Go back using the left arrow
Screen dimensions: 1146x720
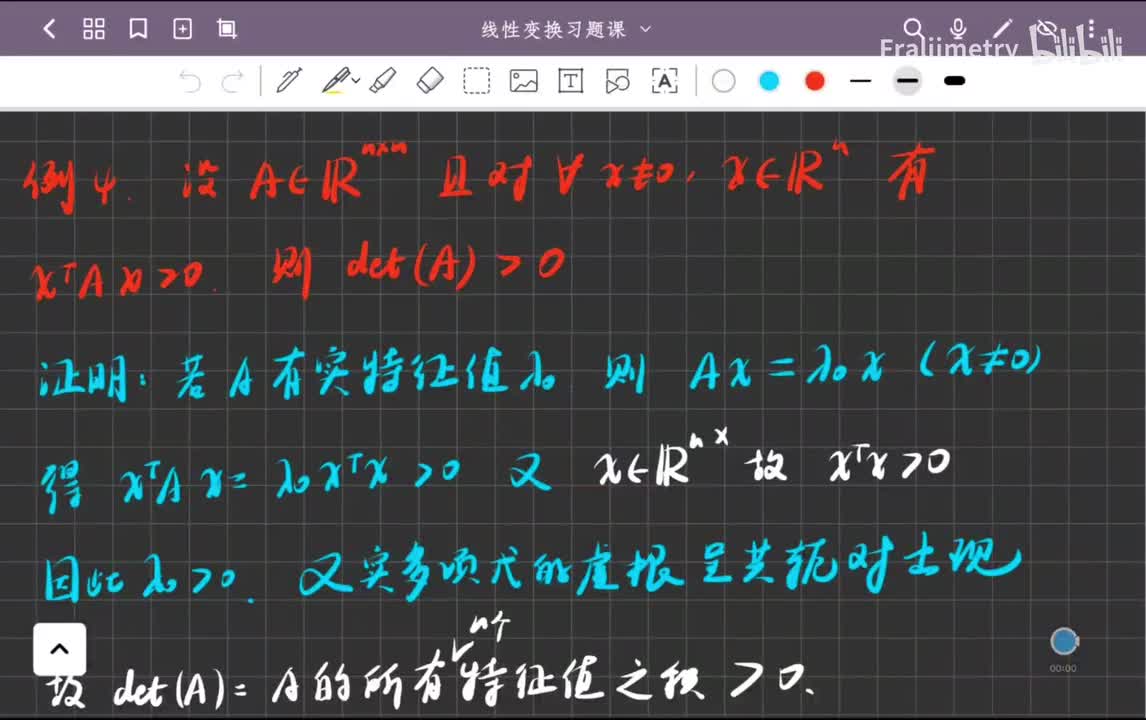(x=49, y=29)
